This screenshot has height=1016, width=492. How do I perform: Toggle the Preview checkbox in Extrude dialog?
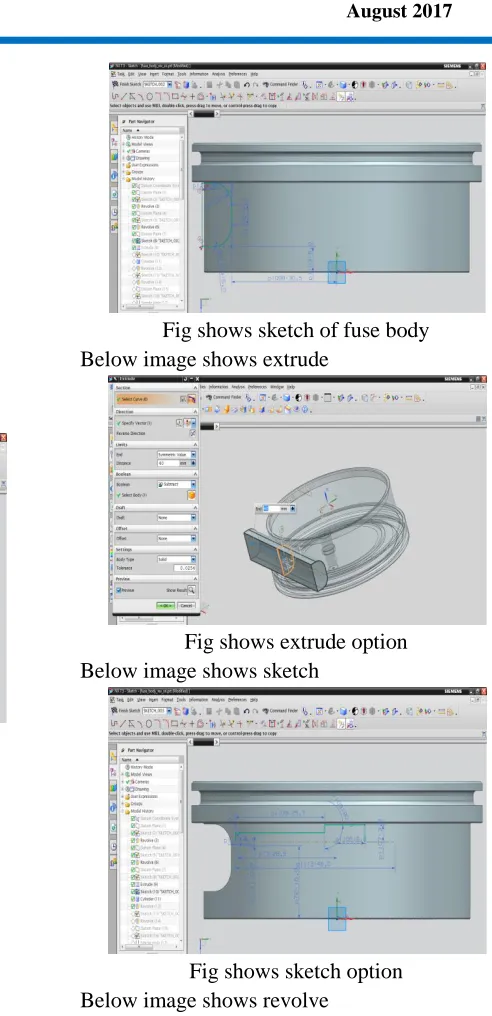click(119, 590)
